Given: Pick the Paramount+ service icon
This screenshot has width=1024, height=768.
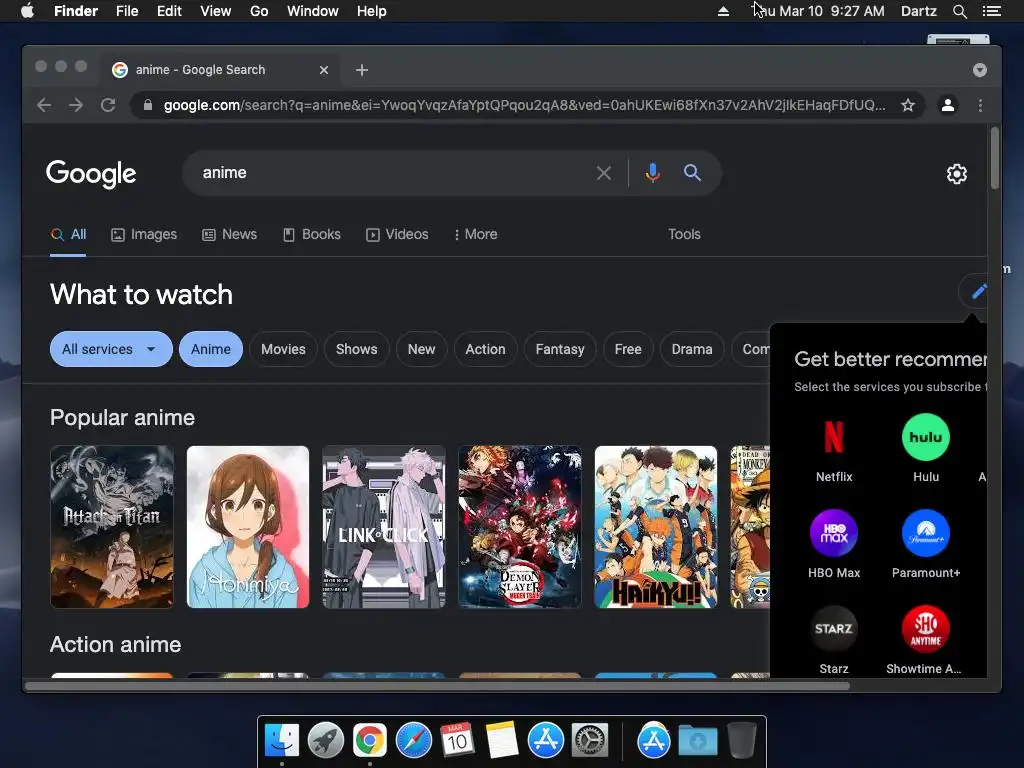Looking at the screenshot, I should [925, 533].
